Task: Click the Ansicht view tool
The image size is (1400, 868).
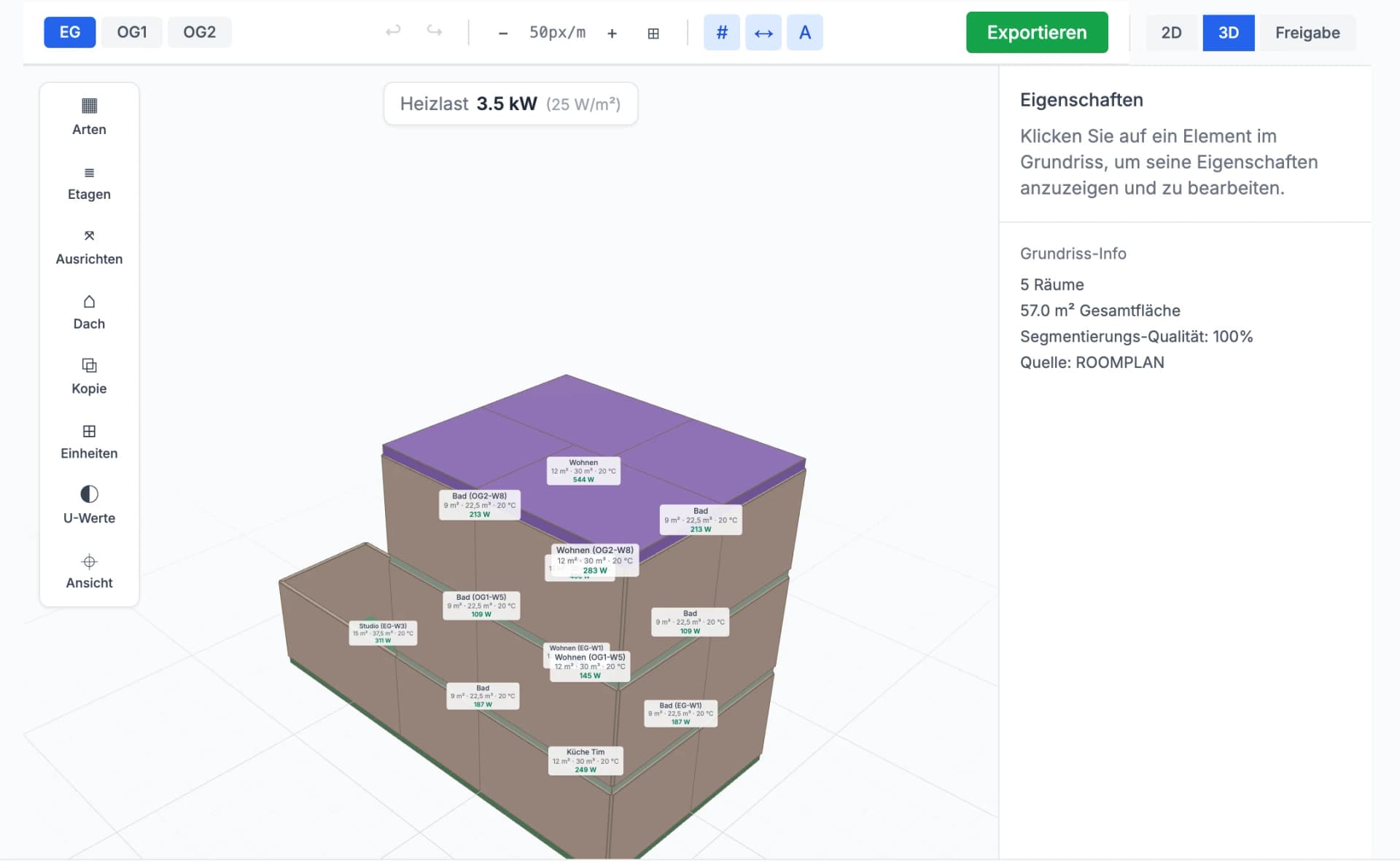Action: [89, 571]
